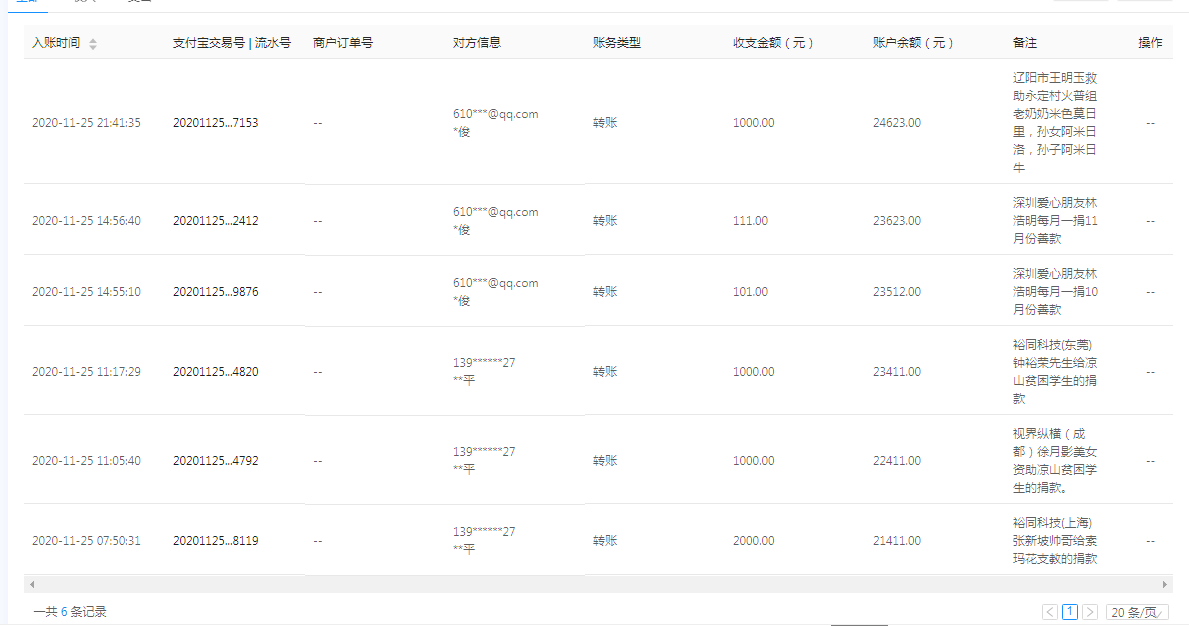The height and width of the screenshot is (626, 1189).
Task: Click the 收支金额（元） column header
Action: pyautogui.click(x=773, y=43)
